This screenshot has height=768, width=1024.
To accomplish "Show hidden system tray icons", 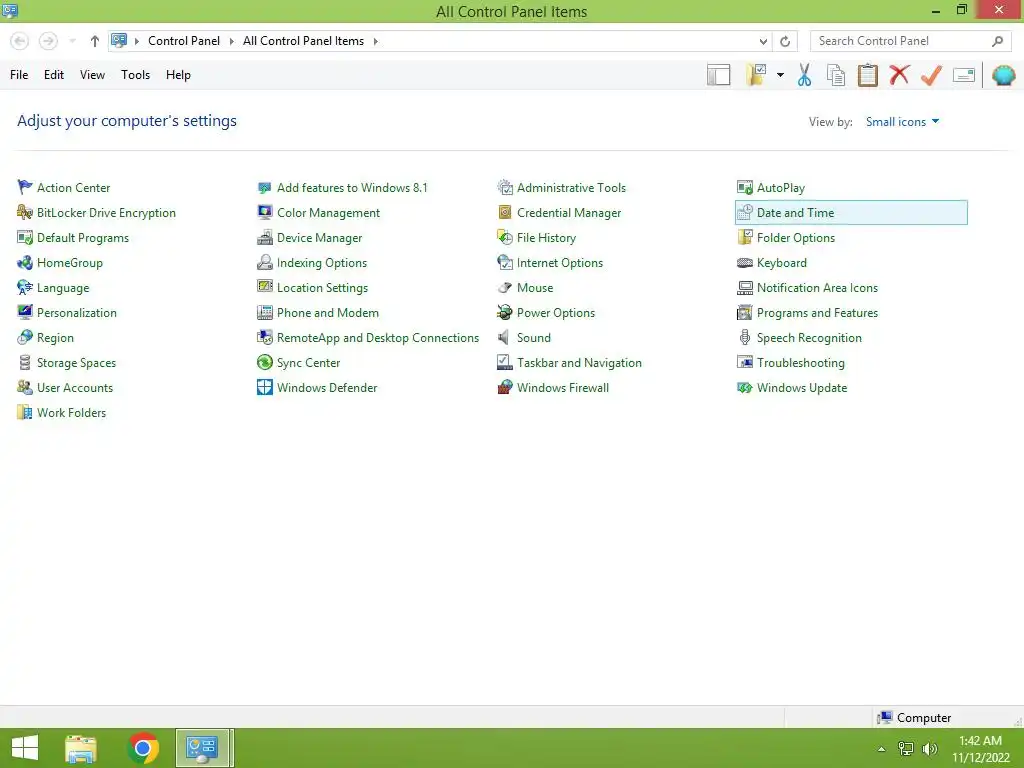I will [882, 749].
